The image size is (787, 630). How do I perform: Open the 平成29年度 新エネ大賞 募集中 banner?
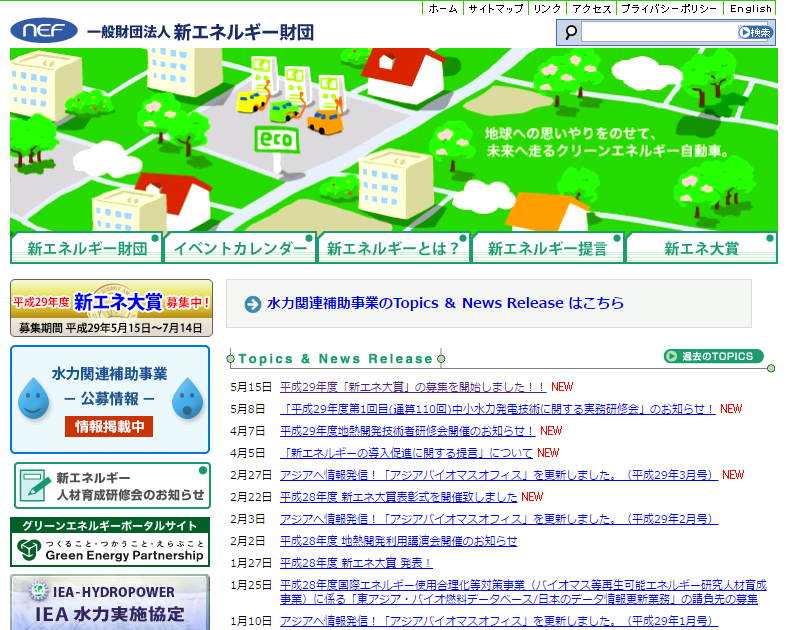tap(111, 308)
